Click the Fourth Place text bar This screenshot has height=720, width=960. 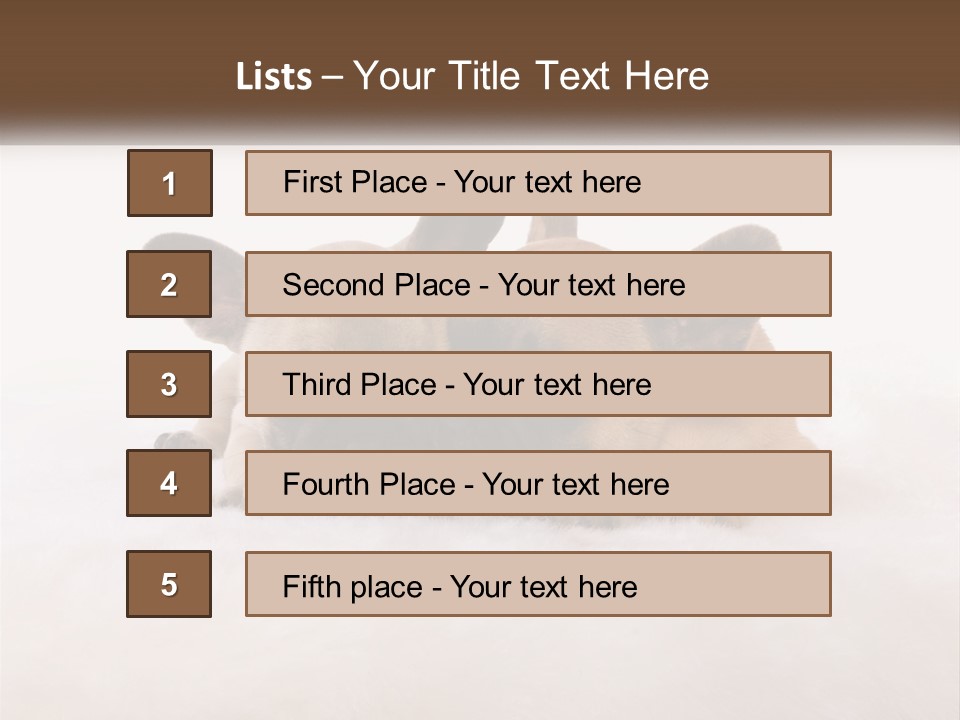pos(538,483)
